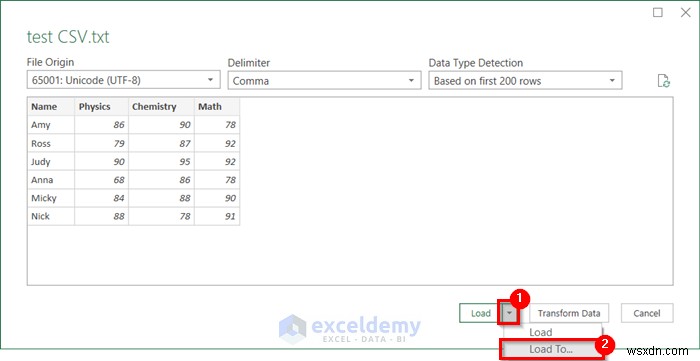Choose Load To... from the dropdown menu
The image size is (700, 361).
tap(551, 349)
